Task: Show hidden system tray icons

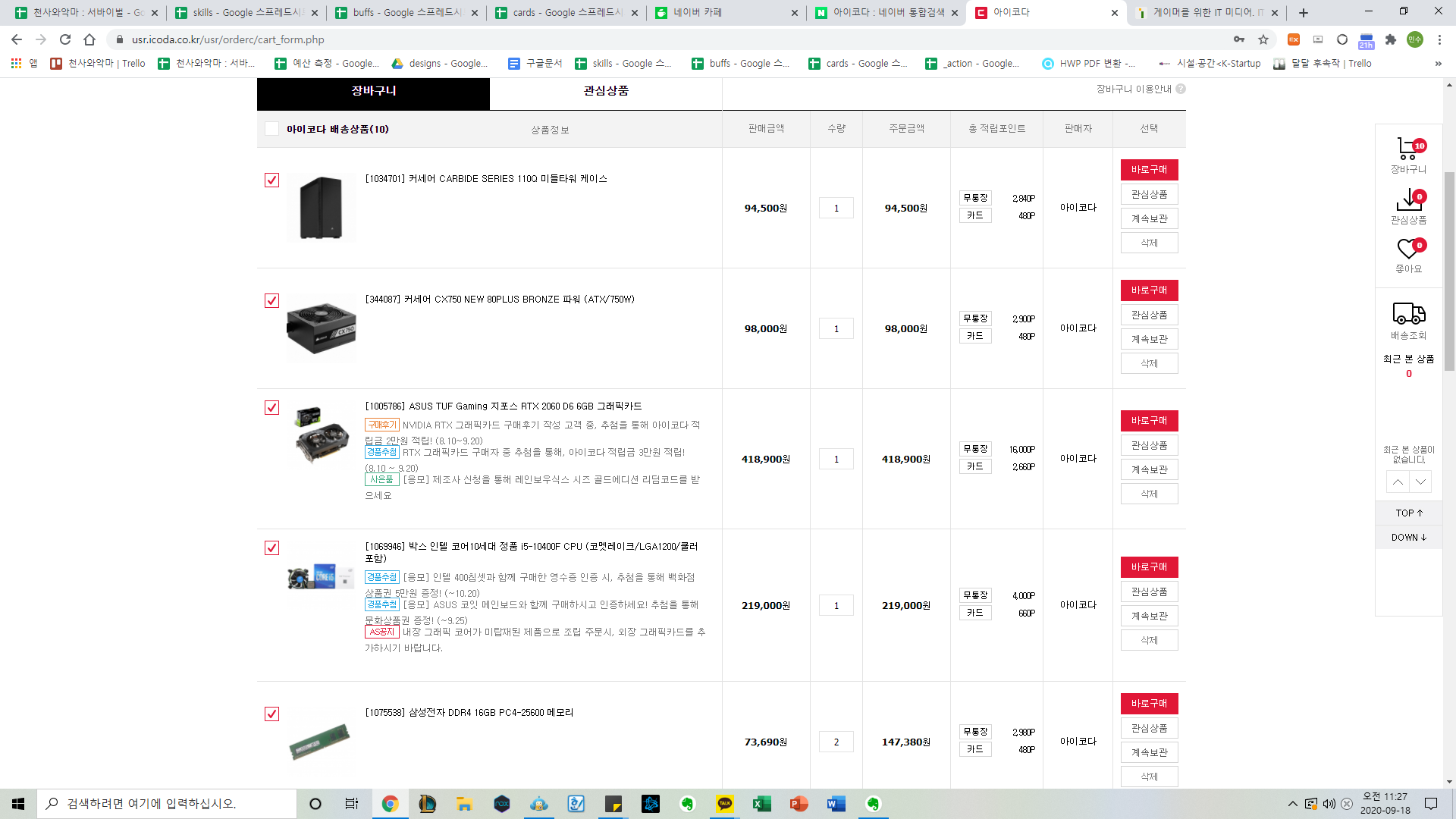Action: [1292, 804]
